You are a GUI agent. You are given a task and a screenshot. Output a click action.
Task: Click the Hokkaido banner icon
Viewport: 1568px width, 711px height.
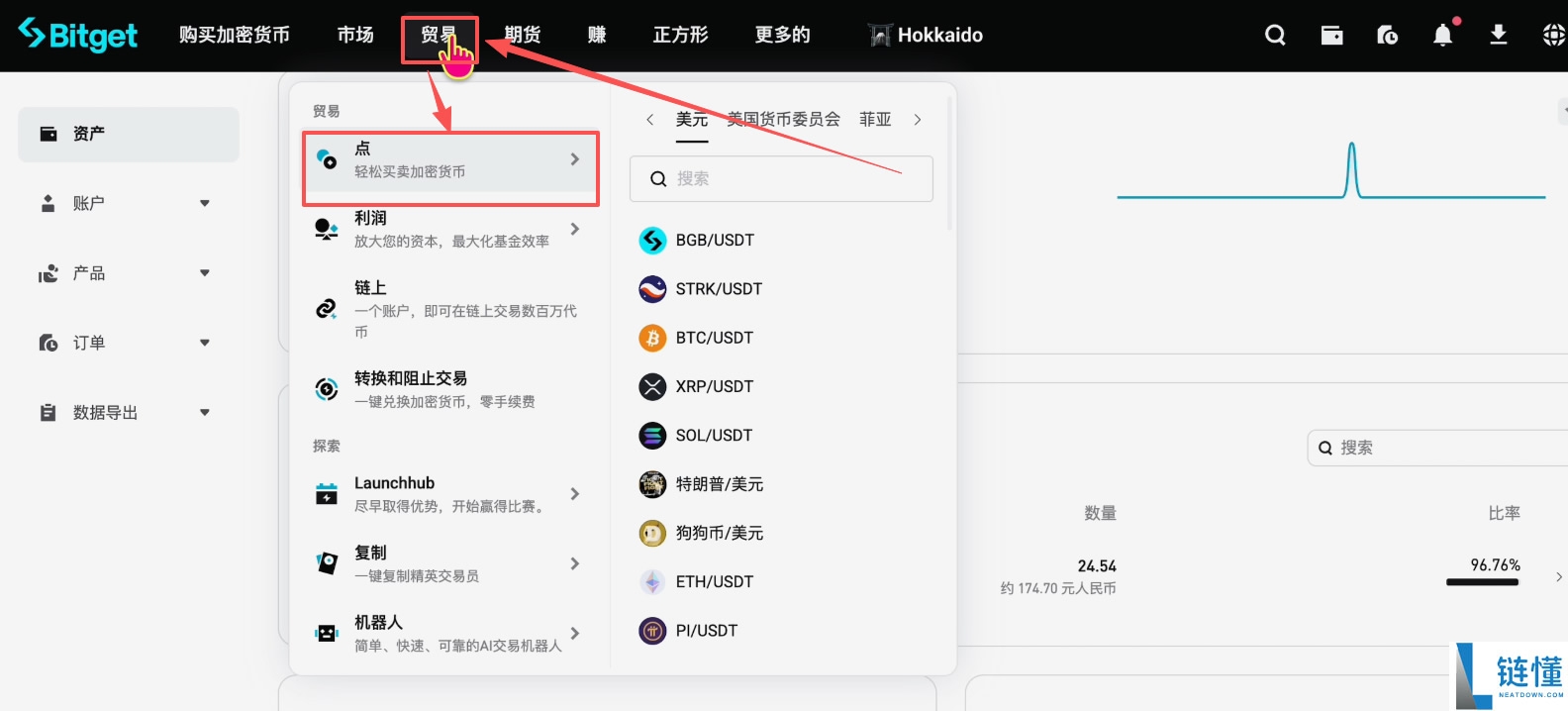click(879, 35)
